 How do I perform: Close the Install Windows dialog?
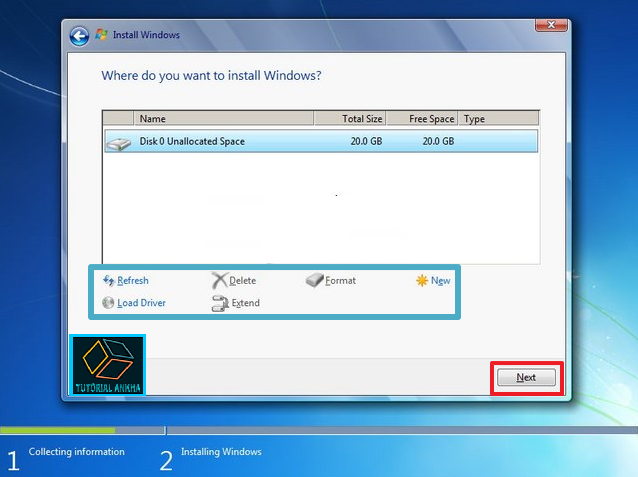(551, 25)
